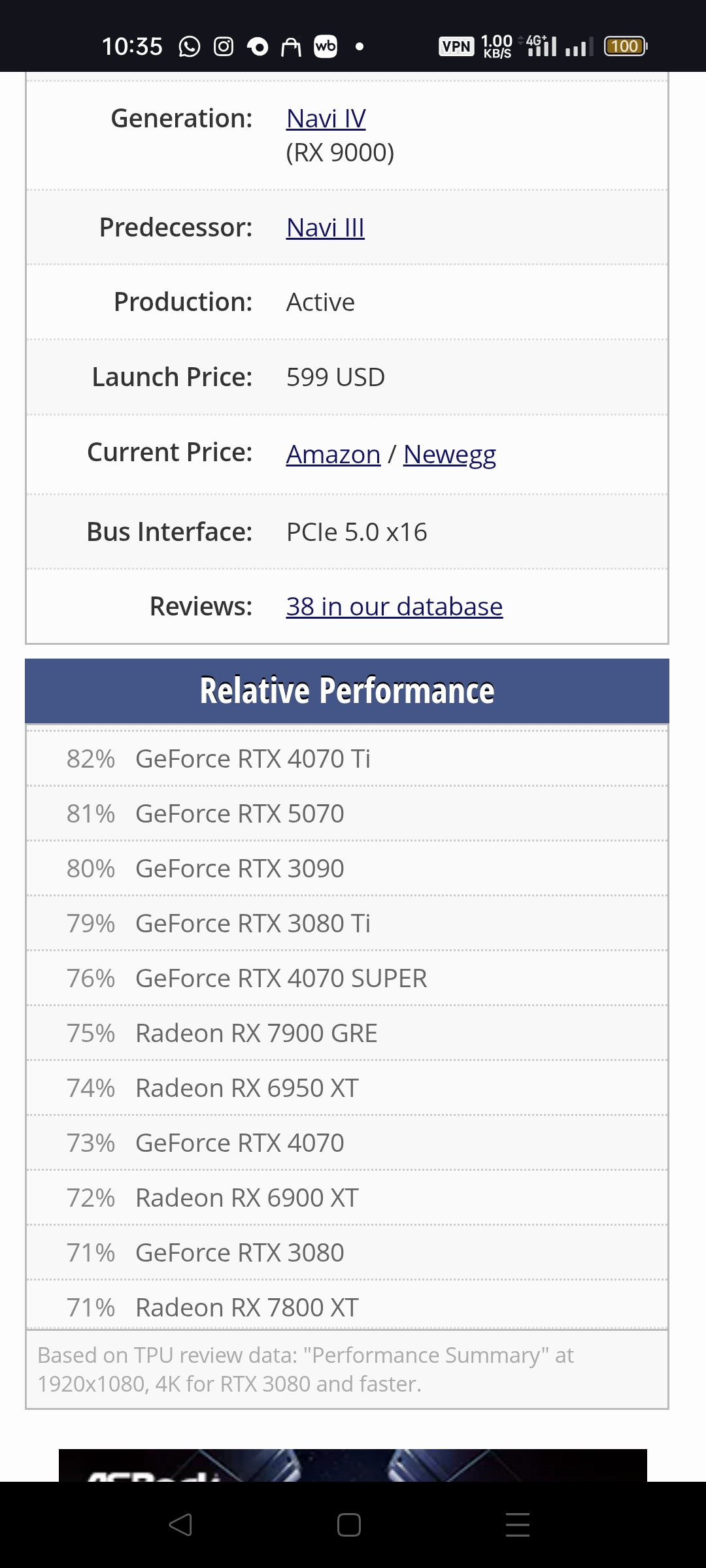Open the recent apps menu button

[517, 1524]
